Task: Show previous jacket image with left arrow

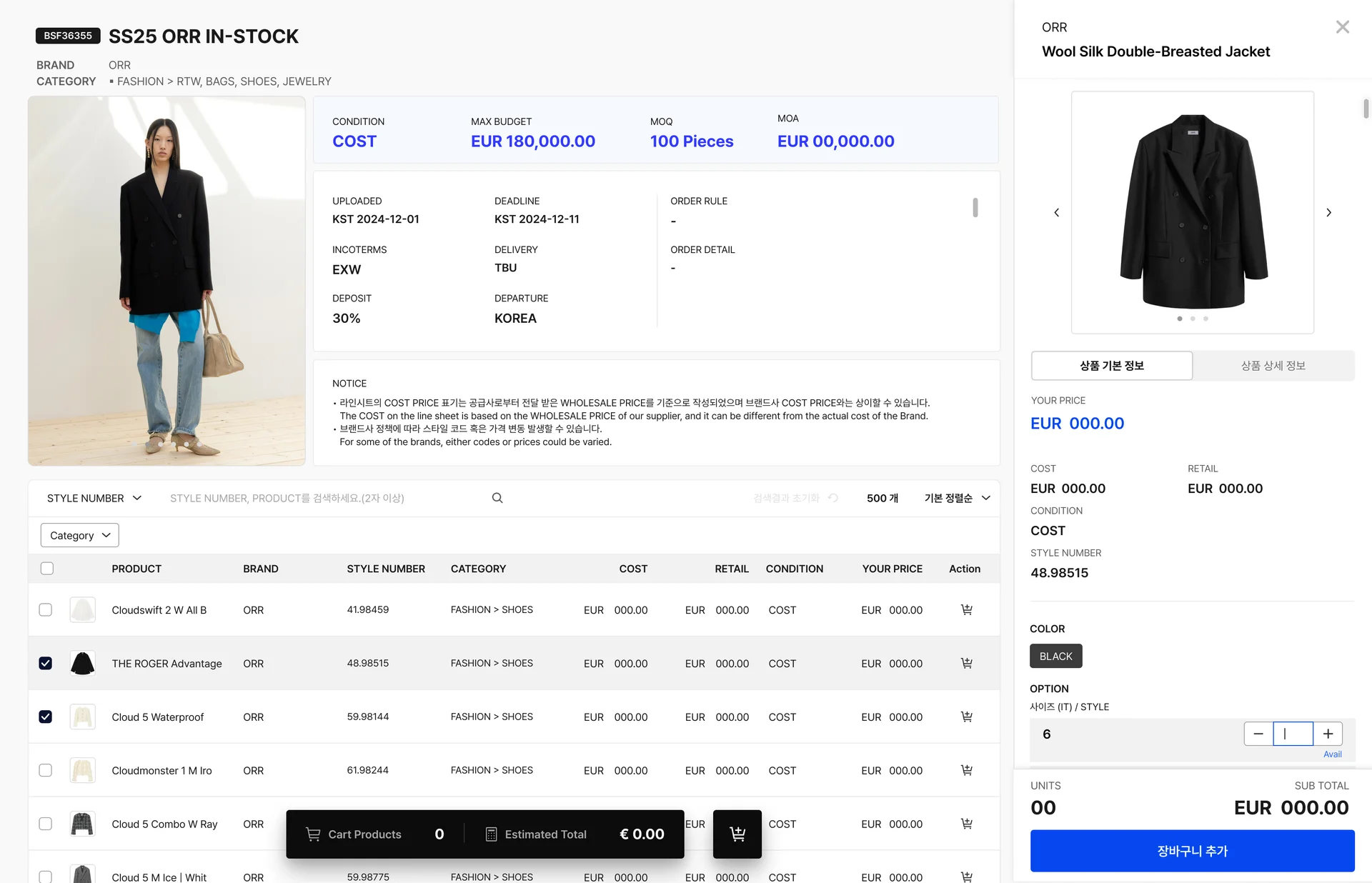Action: pyautogui.click(x=1057, y=212)
